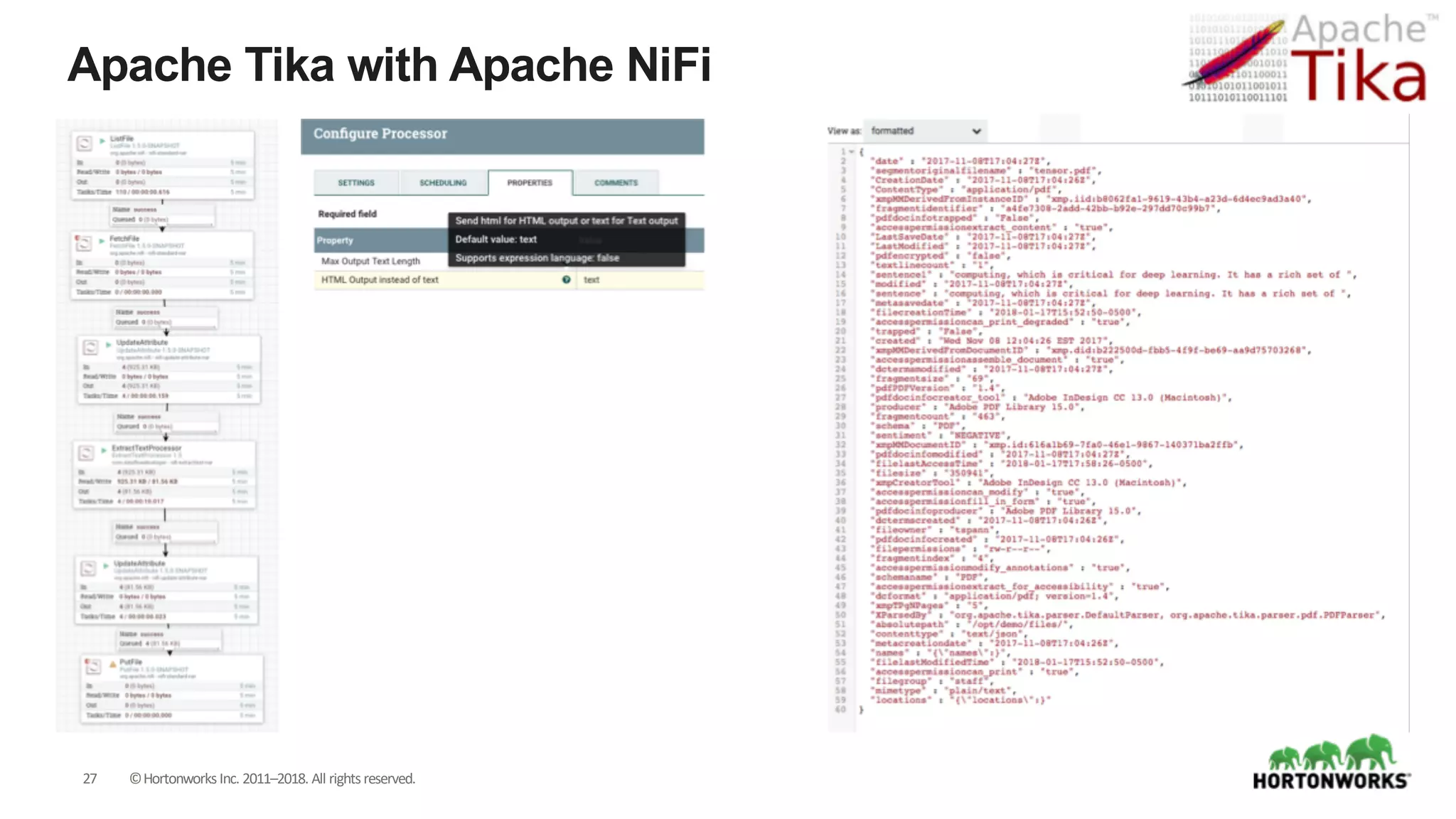Click the JSON "XParsedBy" line
Image resolution: width=1456 pixels, height=819 pixels.
coord(1128,615)
